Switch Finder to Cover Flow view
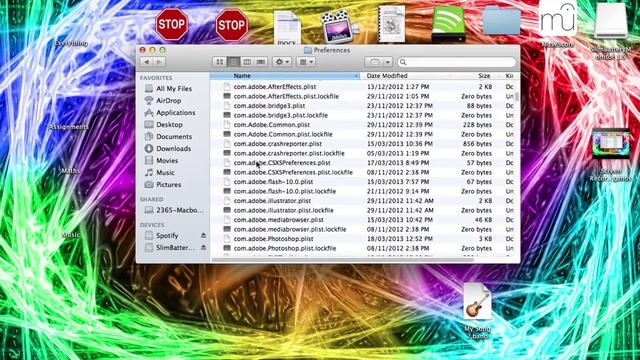Screen dimensions: 640x360 pyautogui.click(x=260, y=62)
